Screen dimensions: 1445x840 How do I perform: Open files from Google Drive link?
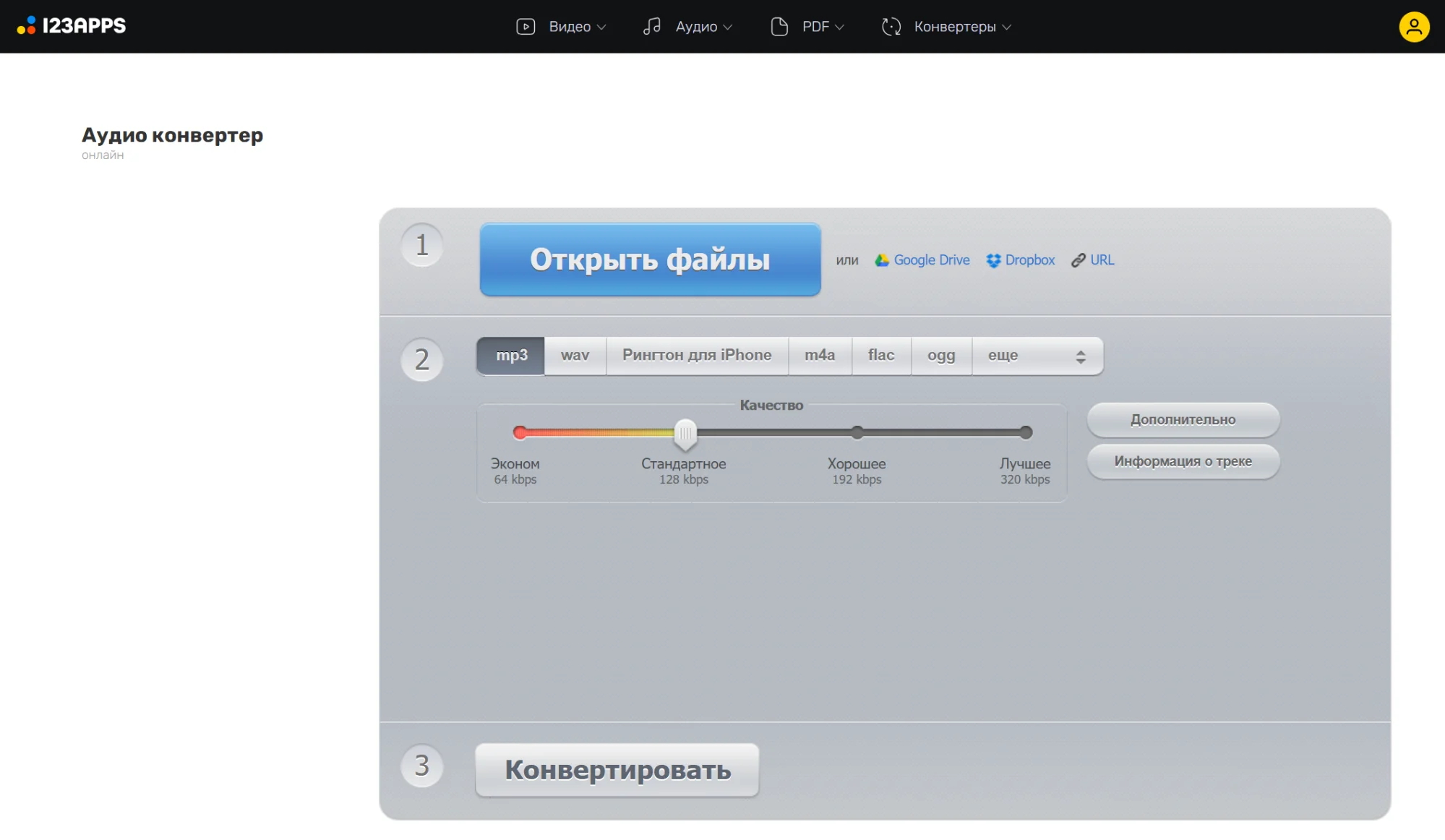931,260
